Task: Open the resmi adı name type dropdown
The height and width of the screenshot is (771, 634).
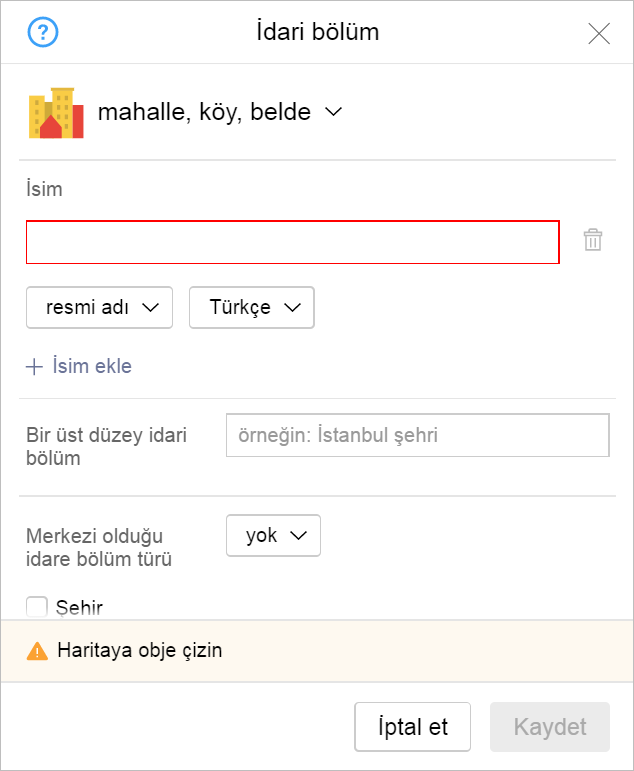Action: [x=99, y=307]
